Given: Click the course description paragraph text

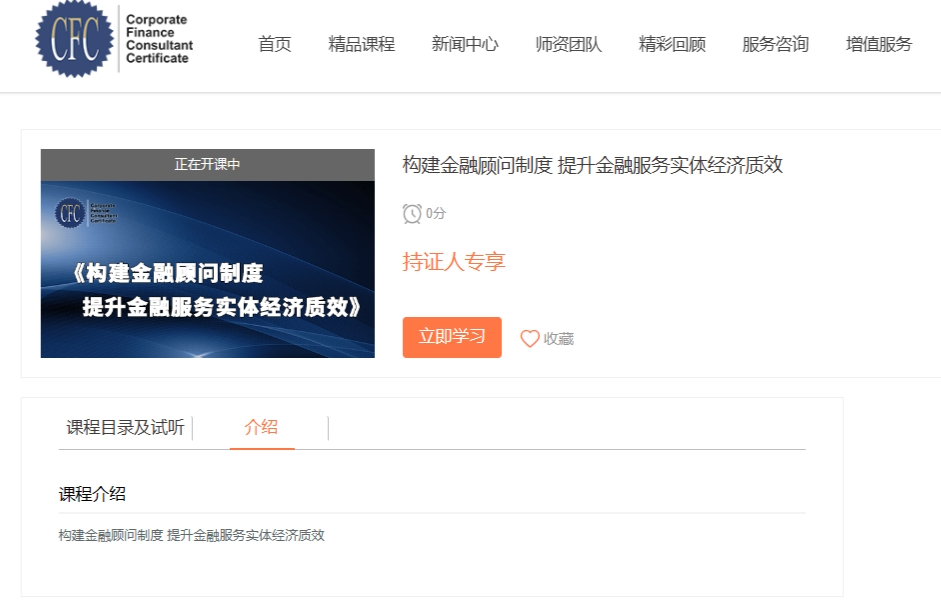Looking at the screenshot, I should coord(191,536).
